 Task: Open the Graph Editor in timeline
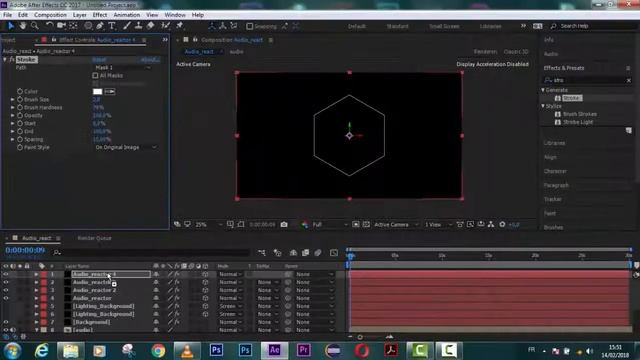[334, 253]
